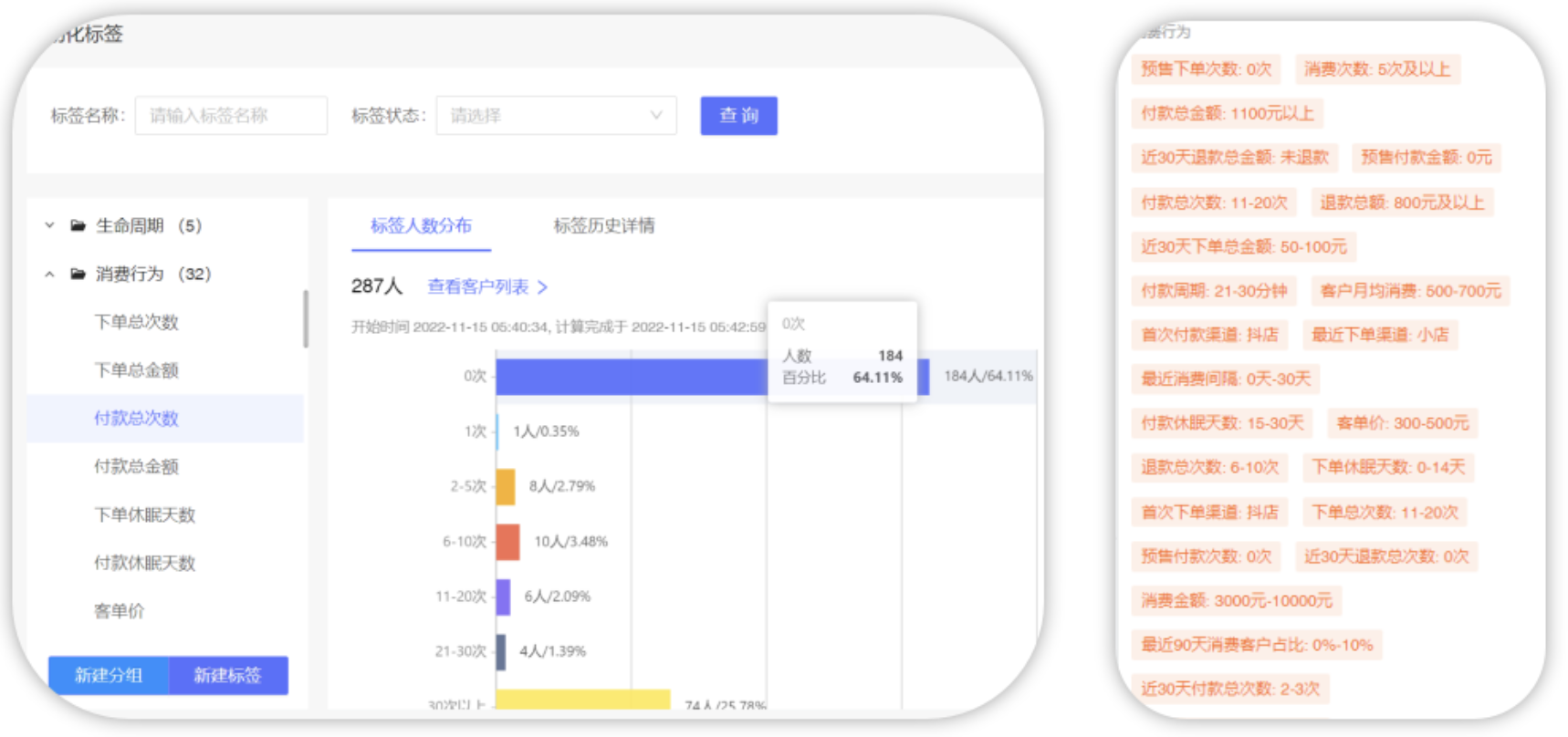This screenshot has width=1568, height=737.
Task: Click the 标签名称 input field
Action: click(231, 116)
